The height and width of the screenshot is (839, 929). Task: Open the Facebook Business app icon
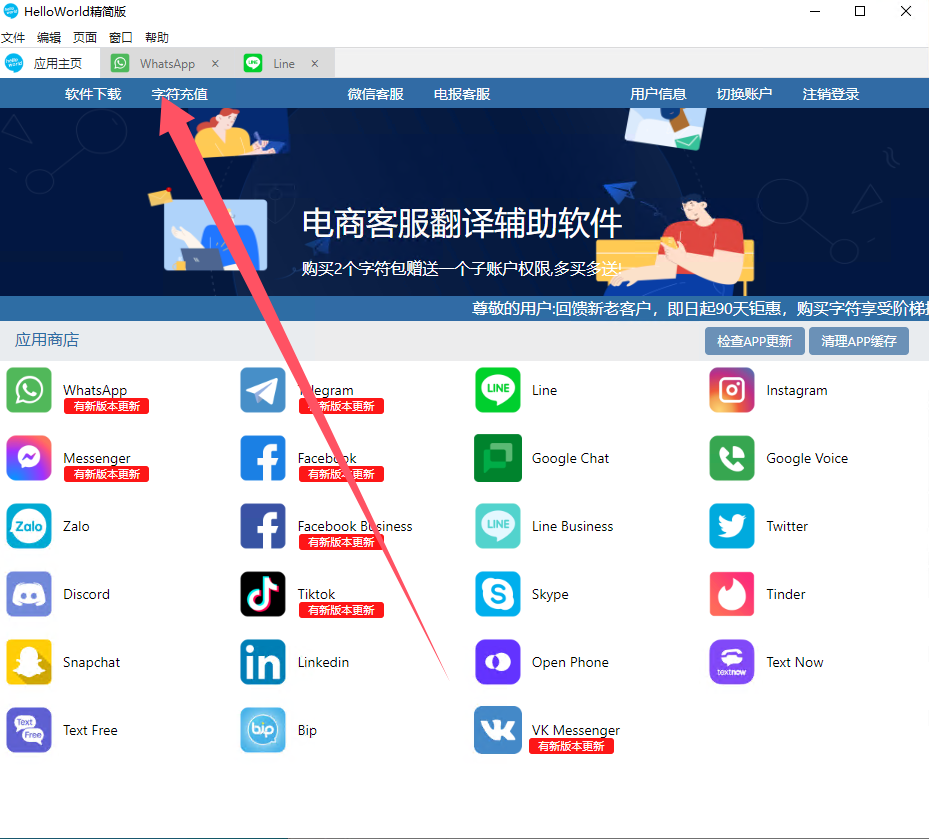[x=263, y=526]
